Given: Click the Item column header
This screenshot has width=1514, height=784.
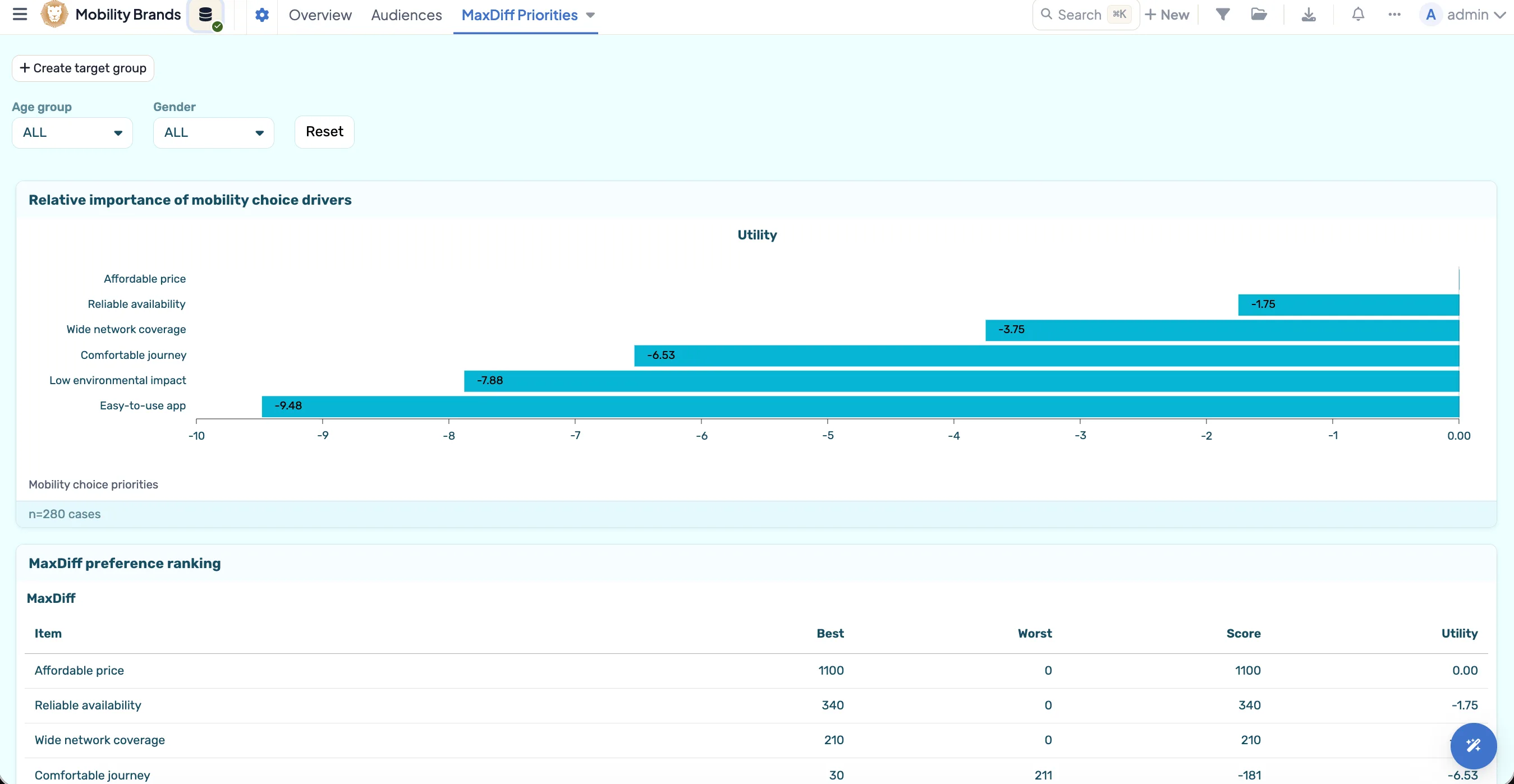Looking at the screenshot, I should click(x=48, y=633).
